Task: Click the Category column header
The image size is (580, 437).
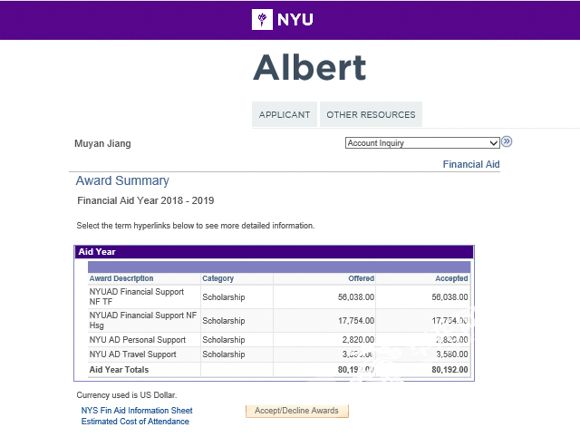Action: [x=218, y=278]
